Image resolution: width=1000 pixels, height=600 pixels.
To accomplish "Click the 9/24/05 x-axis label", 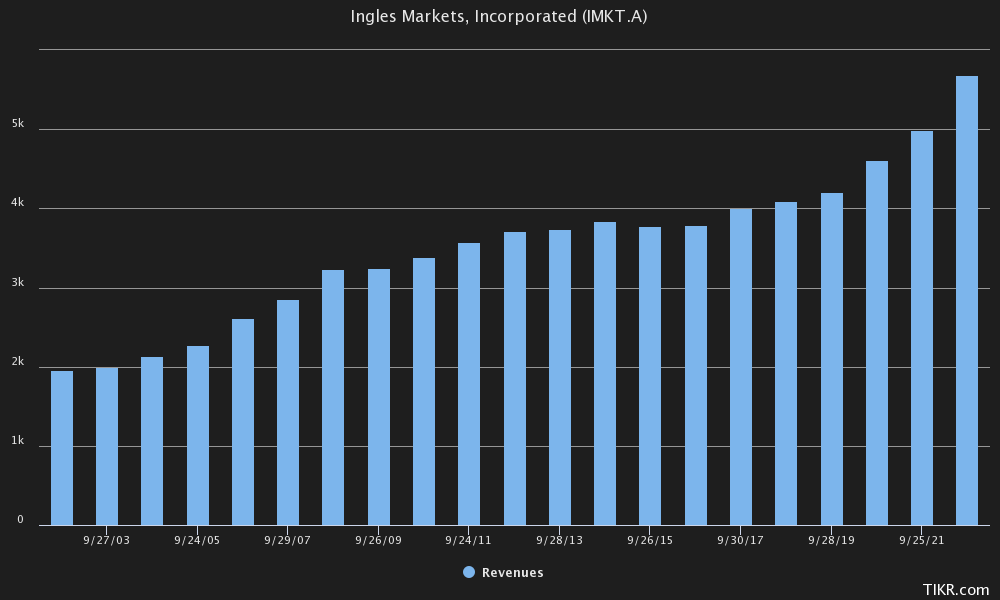I will coord(197,540).
